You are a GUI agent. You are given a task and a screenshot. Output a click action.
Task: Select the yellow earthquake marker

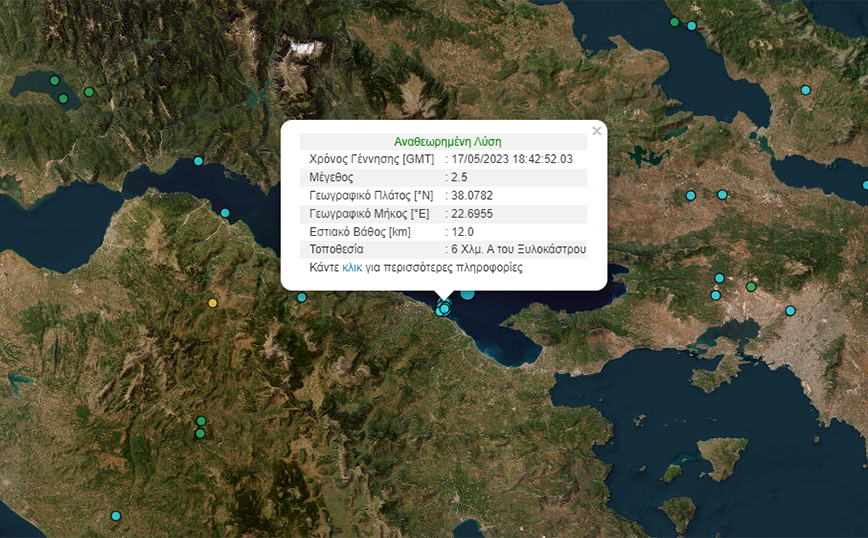click(x=212, y=303)
